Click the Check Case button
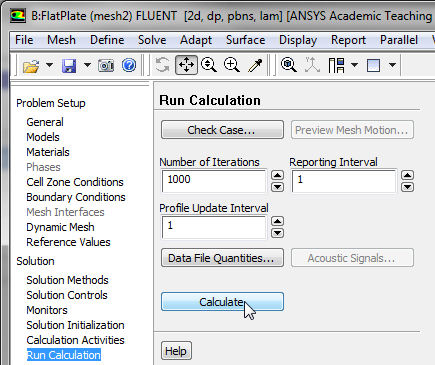Viewport: 435px width, 365px height. pos(222,130)
